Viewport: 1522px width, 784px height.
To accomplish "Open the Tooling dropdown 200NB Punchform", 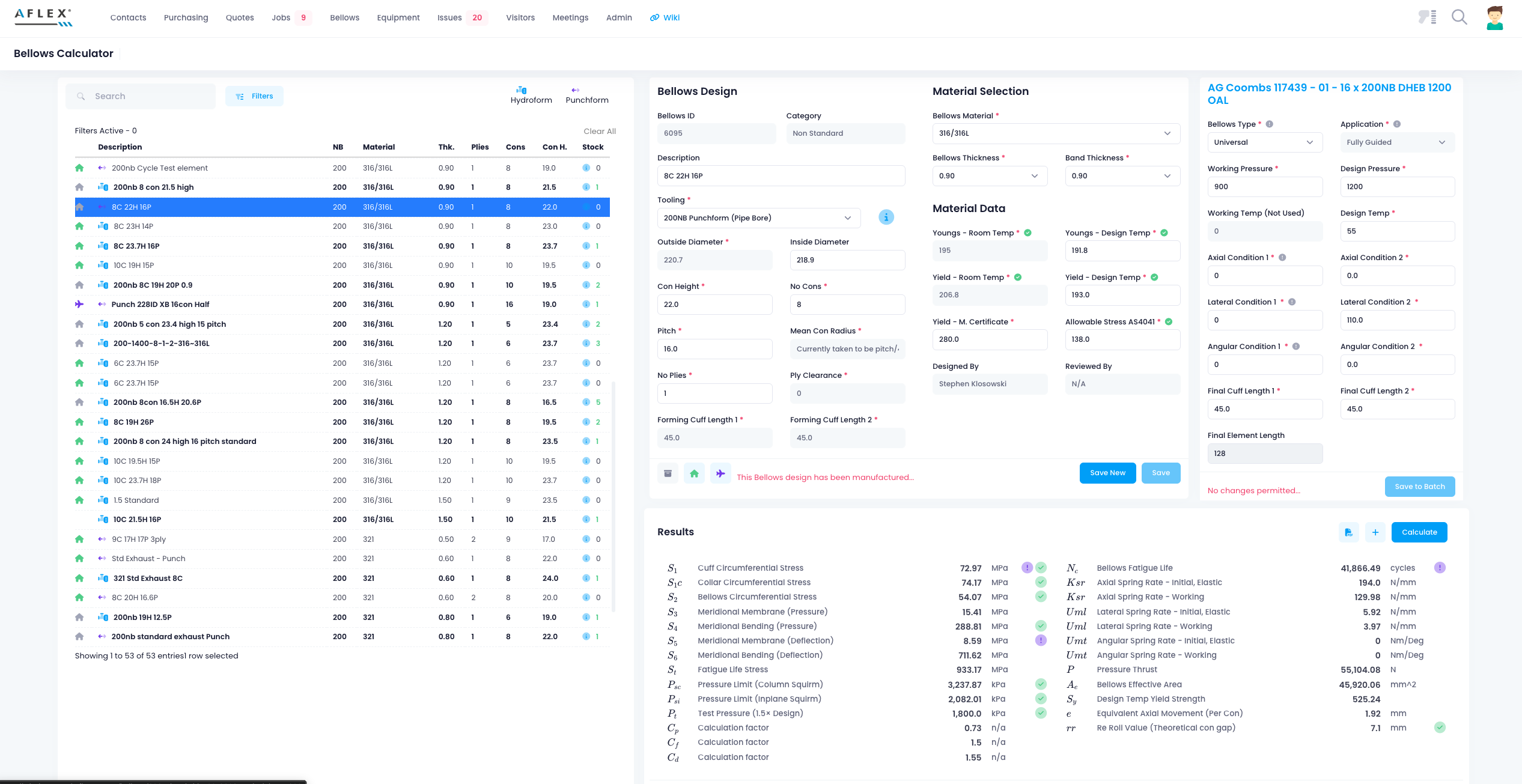I will 758,218.
